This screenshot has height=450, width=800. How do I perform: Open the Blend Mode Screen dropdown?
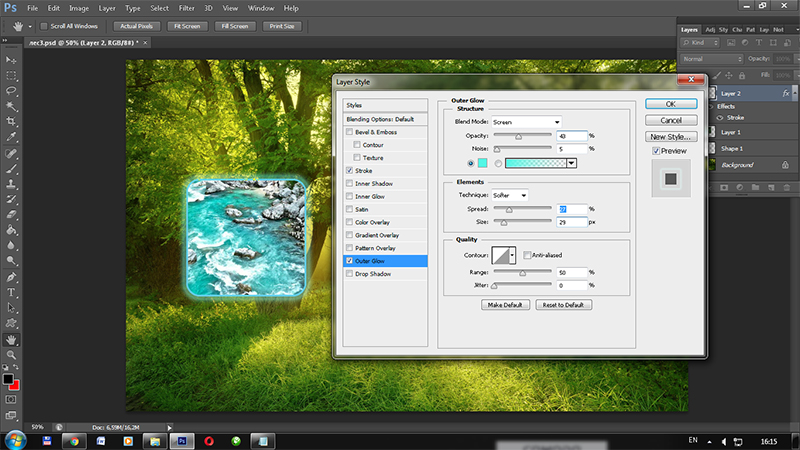pyautogui.click(x=526, y=122)
